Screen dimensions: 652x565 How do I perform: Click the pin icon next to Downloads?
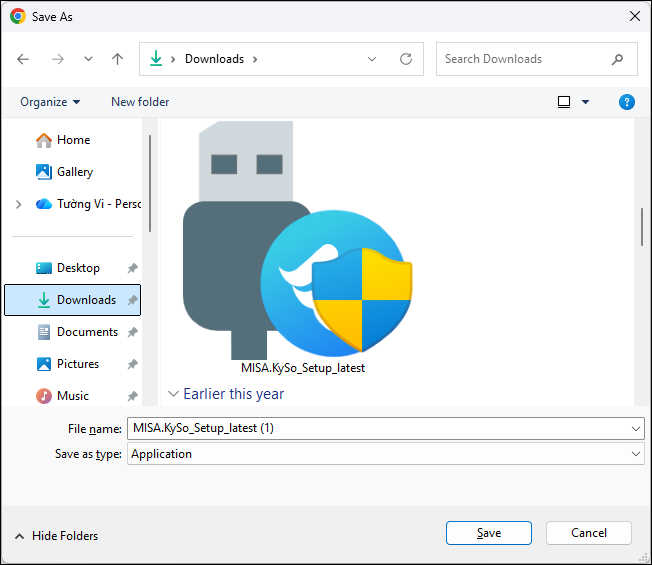click(132, 300)
